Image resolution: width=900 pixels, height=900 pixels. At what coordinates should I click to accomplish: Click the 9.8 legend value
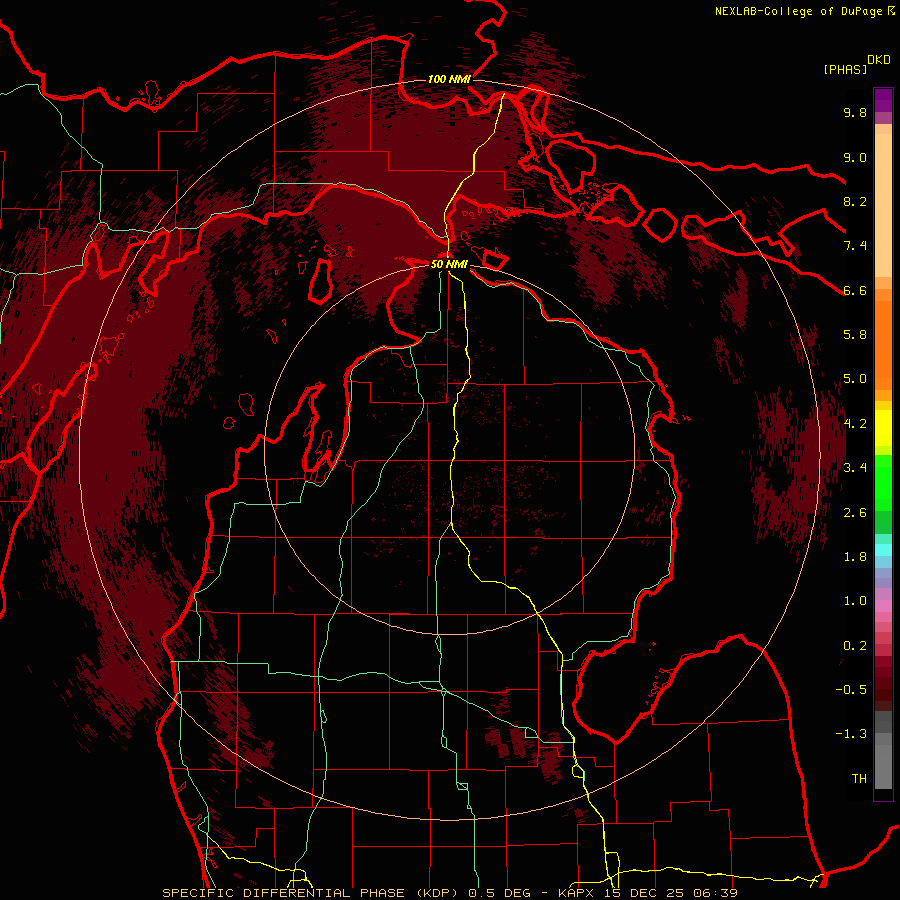[x=855, y=112]
